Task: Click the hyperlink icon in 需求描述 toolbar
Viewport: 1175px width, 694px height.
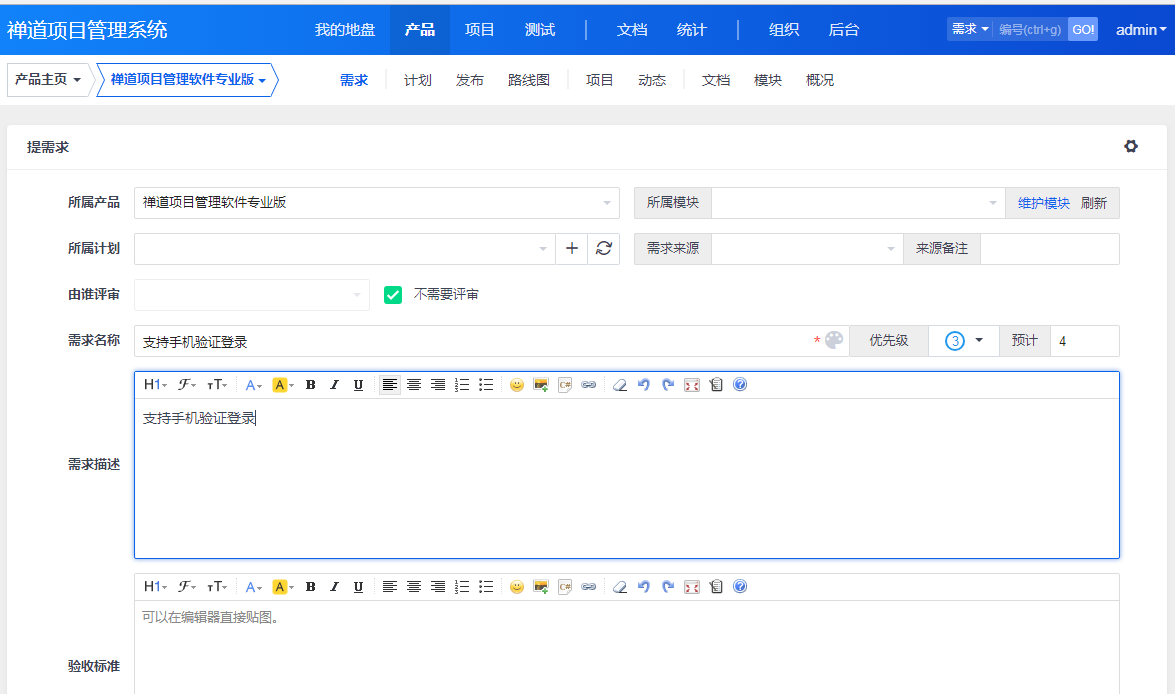Action: point(589,385)
